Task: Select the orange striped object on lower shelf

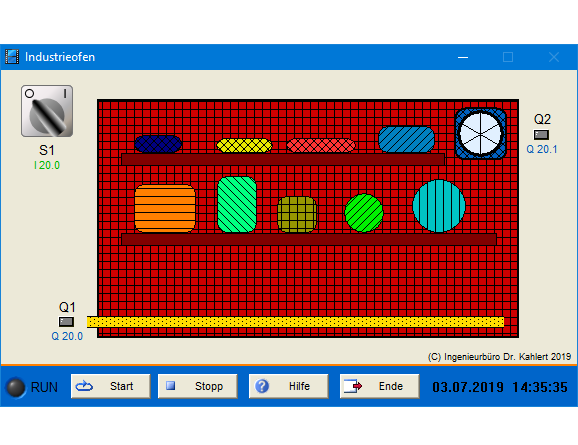Action: [x=165, y=208]
